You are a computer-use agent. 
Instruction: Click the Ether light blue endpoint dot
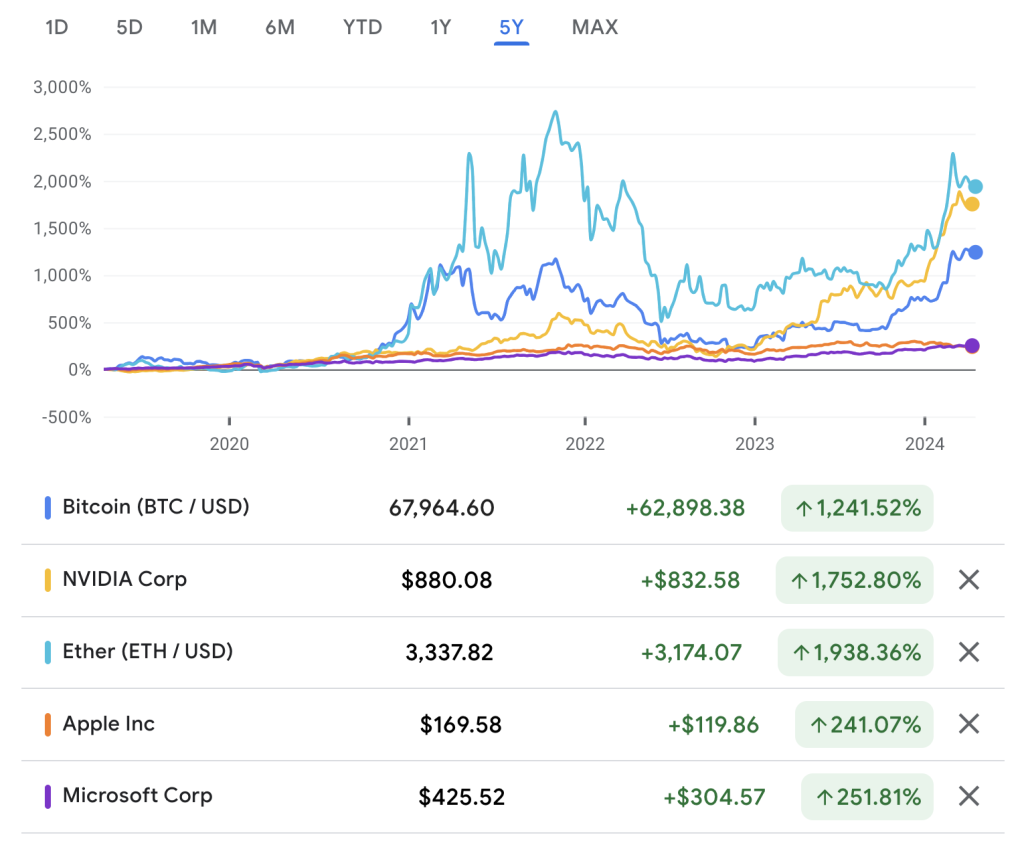(x=975, y=186)
